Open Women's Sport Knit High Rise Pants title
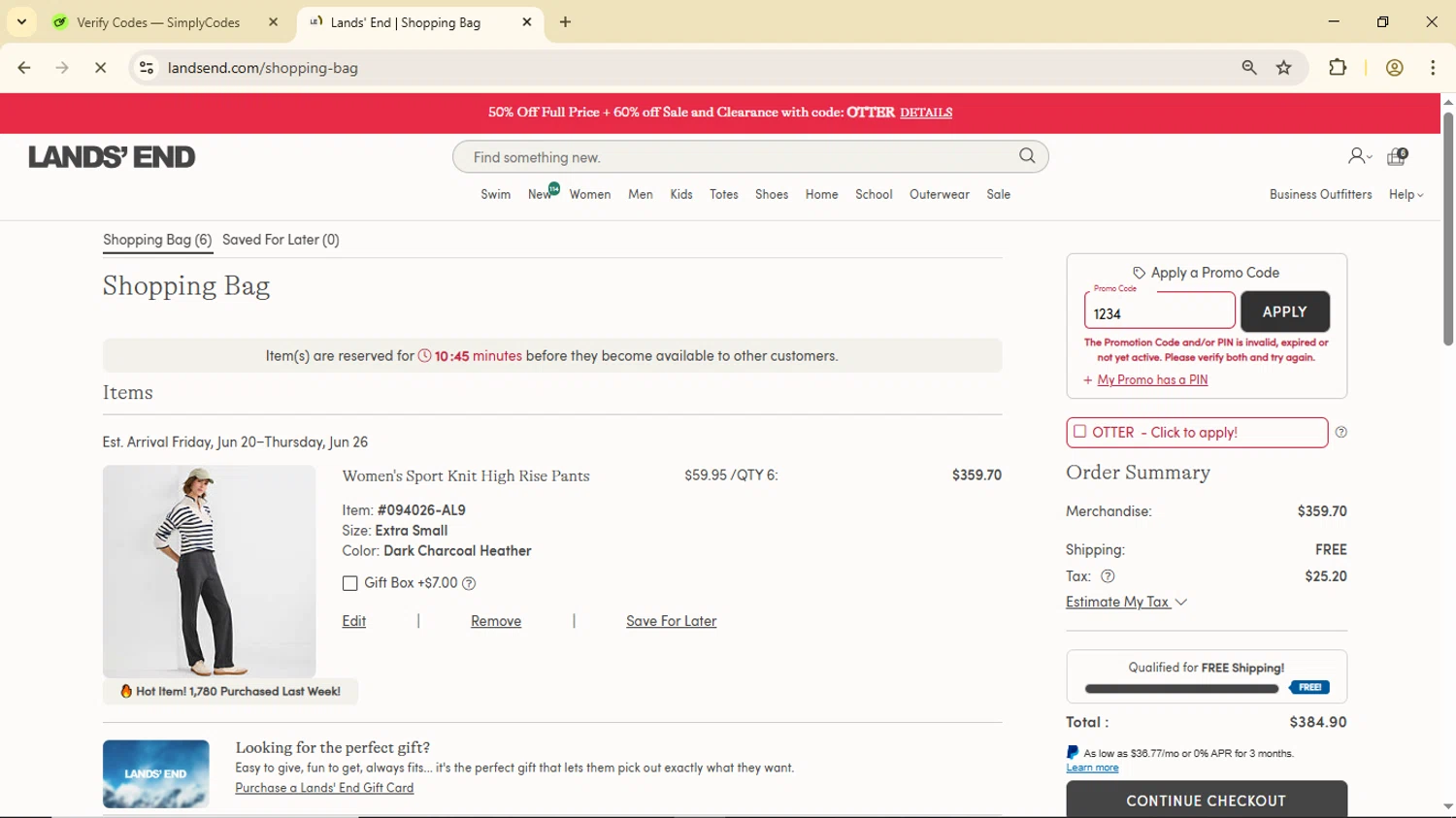 coord(466,476)
